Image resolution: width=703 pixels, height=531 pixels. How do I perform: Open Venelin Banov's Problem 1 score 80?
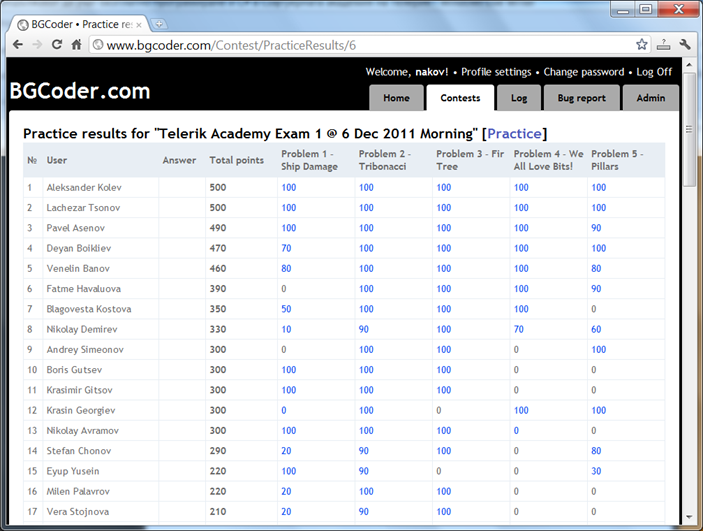pos(286,269)
